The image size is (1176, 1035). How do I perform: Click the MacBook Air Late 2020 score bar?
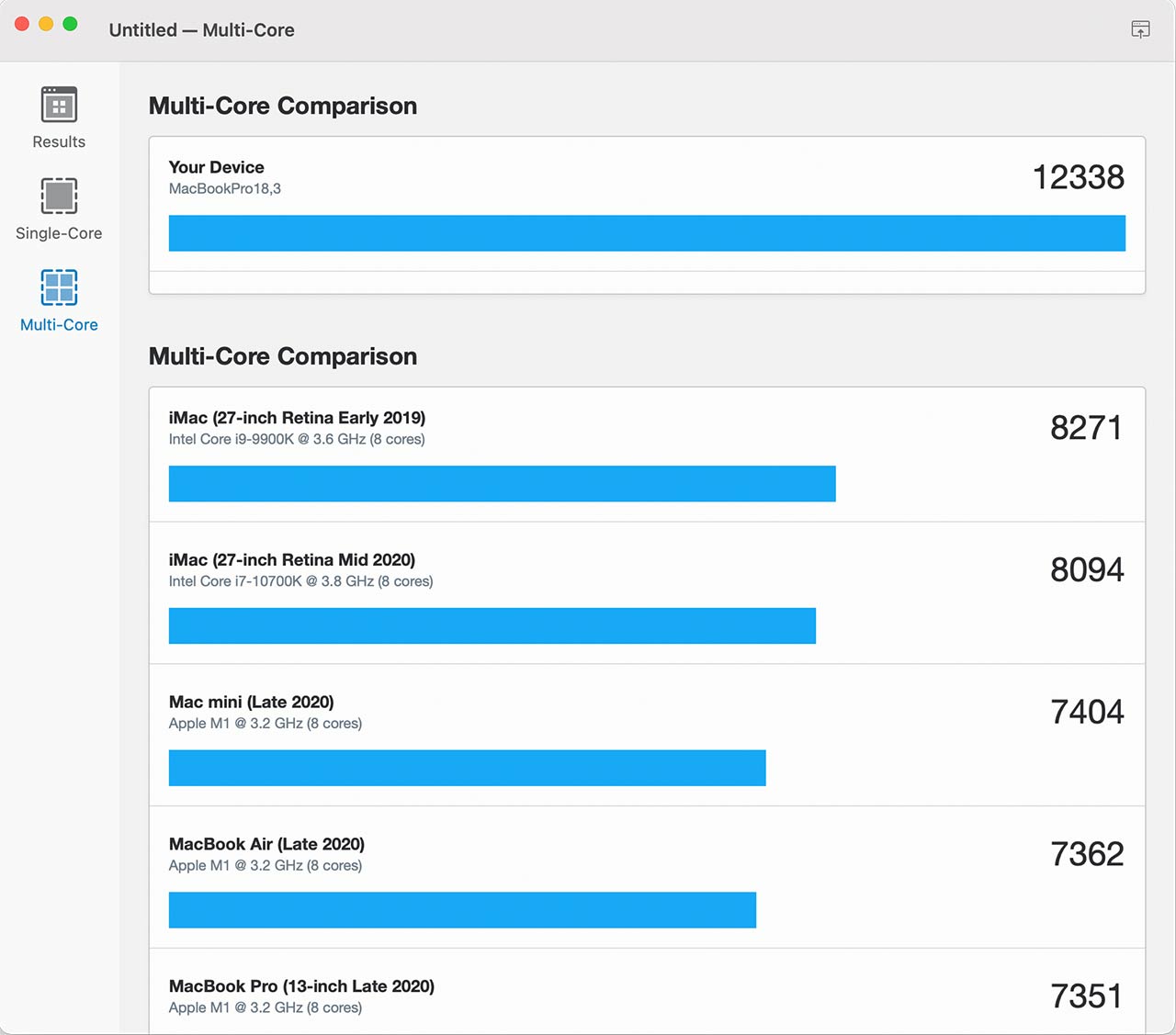coord(462,910)
